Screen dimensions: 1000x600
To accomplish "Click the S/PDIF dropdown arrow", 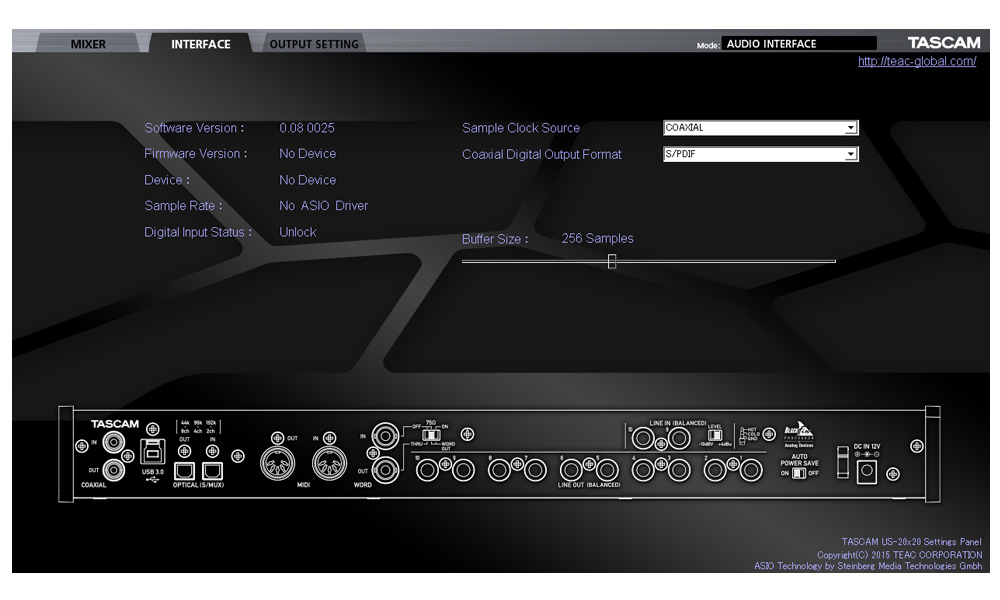I will point(850,154).
